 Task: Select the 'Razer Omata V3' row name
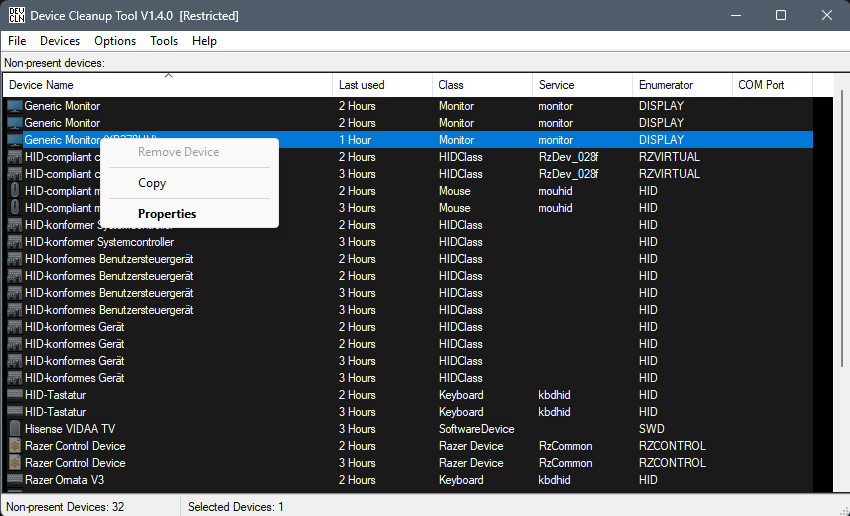pyautogui.click(x=65, y=480)
